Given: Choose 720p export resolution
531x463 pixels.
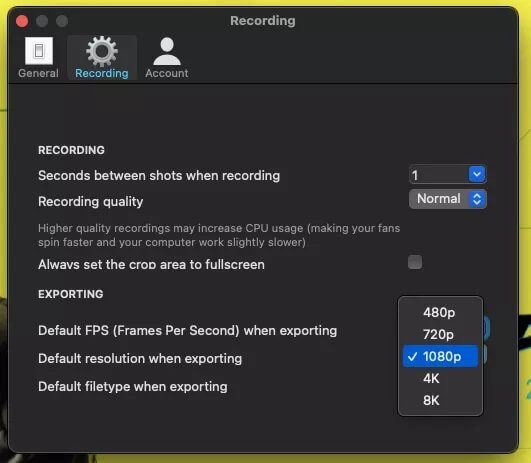Looking at the screenshot, I should pos(440,334).
